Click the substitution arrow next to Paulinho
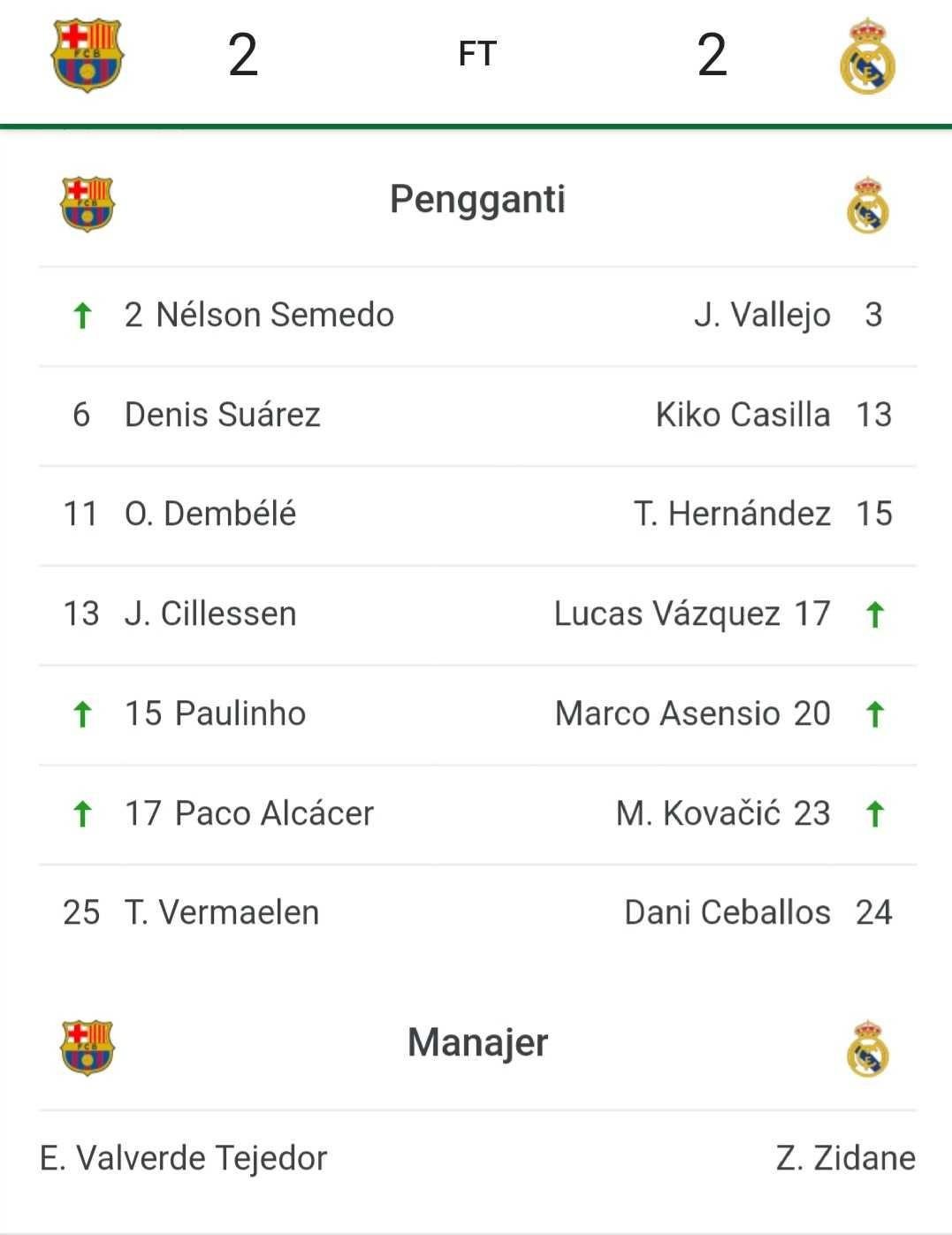The image size is (952, 1235). (x=82, y=714)
